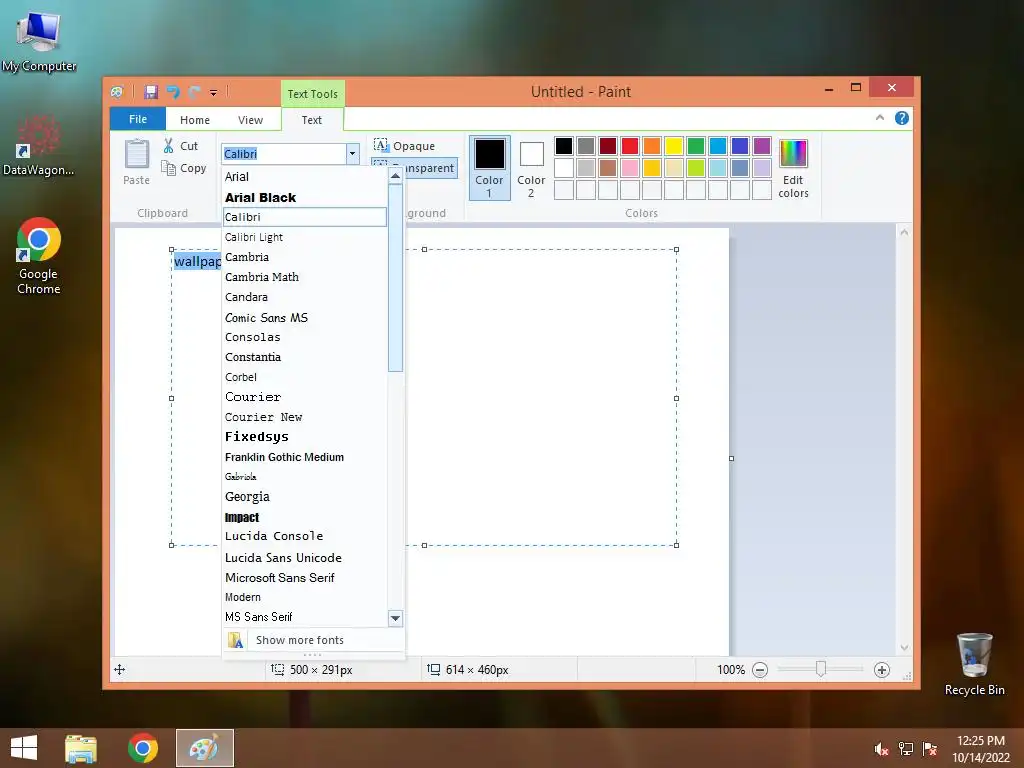Zoom out using the minus button
Image resolution: width=1024 pixels, height=768 pixels.
point(760,670)
